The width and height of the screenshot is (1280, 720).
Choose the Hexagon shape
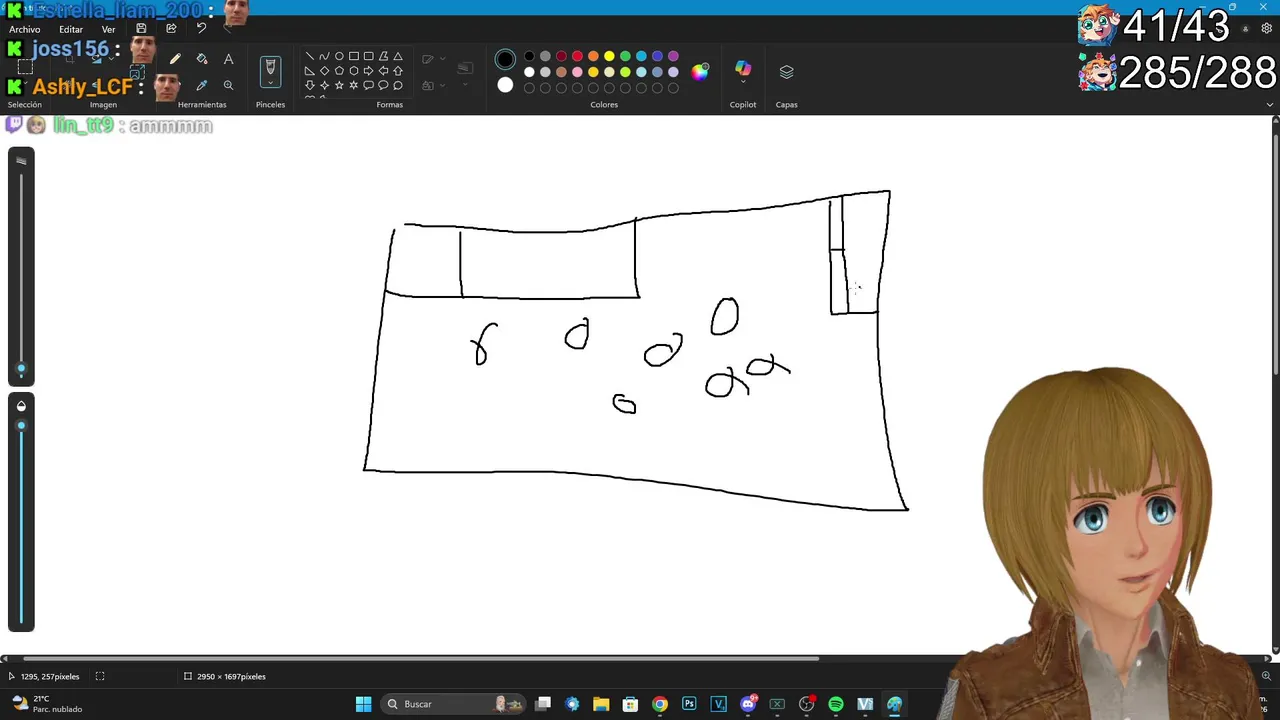(354, 71)
